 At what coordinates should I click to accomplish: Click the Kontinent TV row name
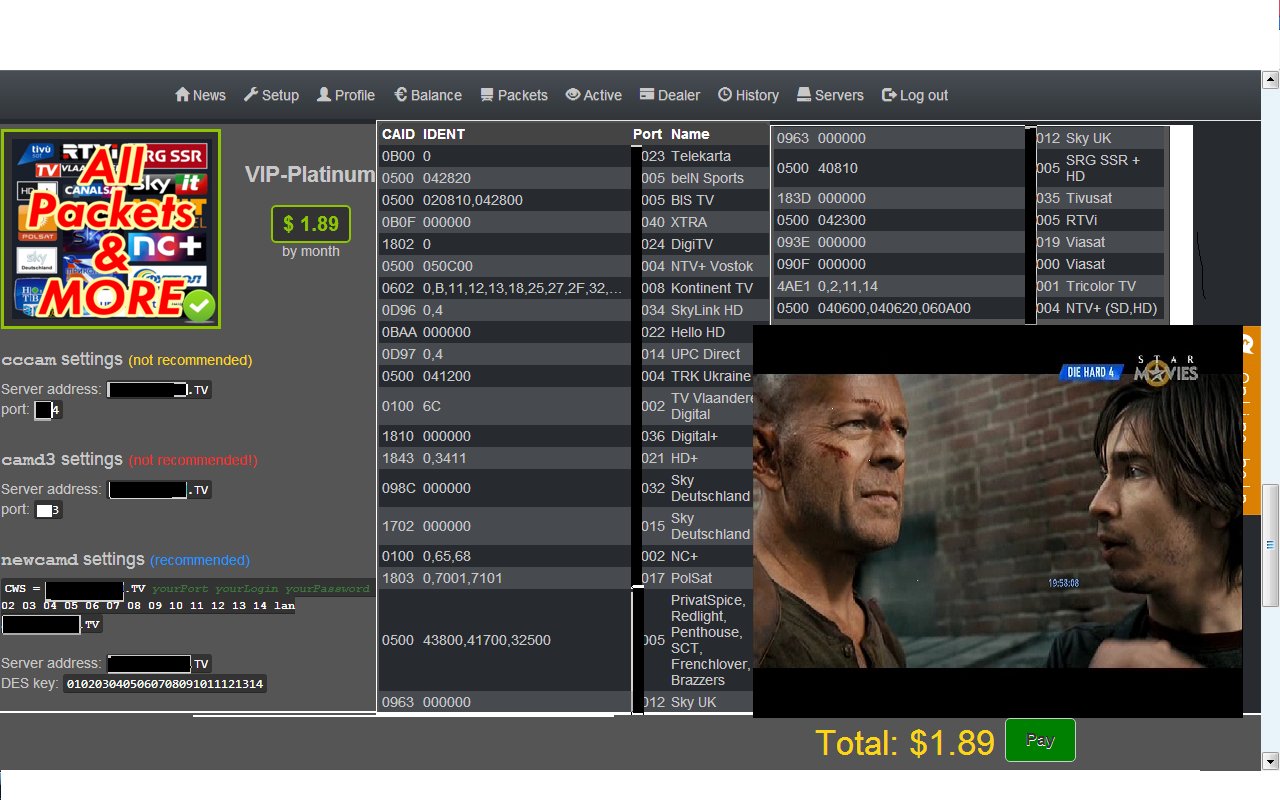[712, 288]
